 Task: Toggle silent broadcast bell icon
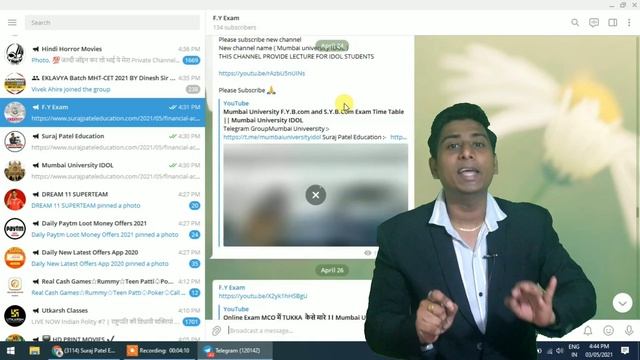pyautogui.click(x=588, y=331)
